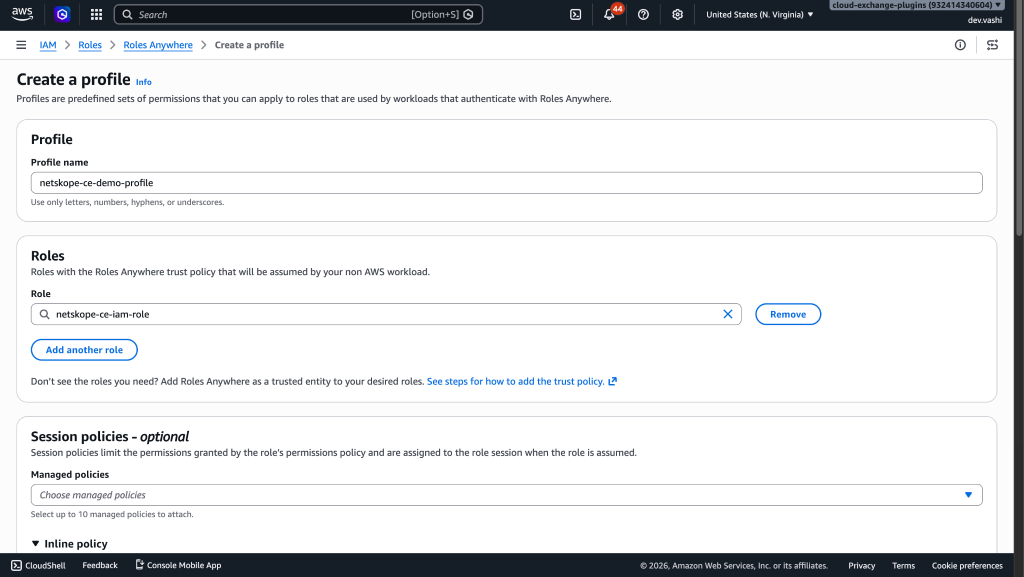Click the Info link beside Create a profile

click(144, 82)
